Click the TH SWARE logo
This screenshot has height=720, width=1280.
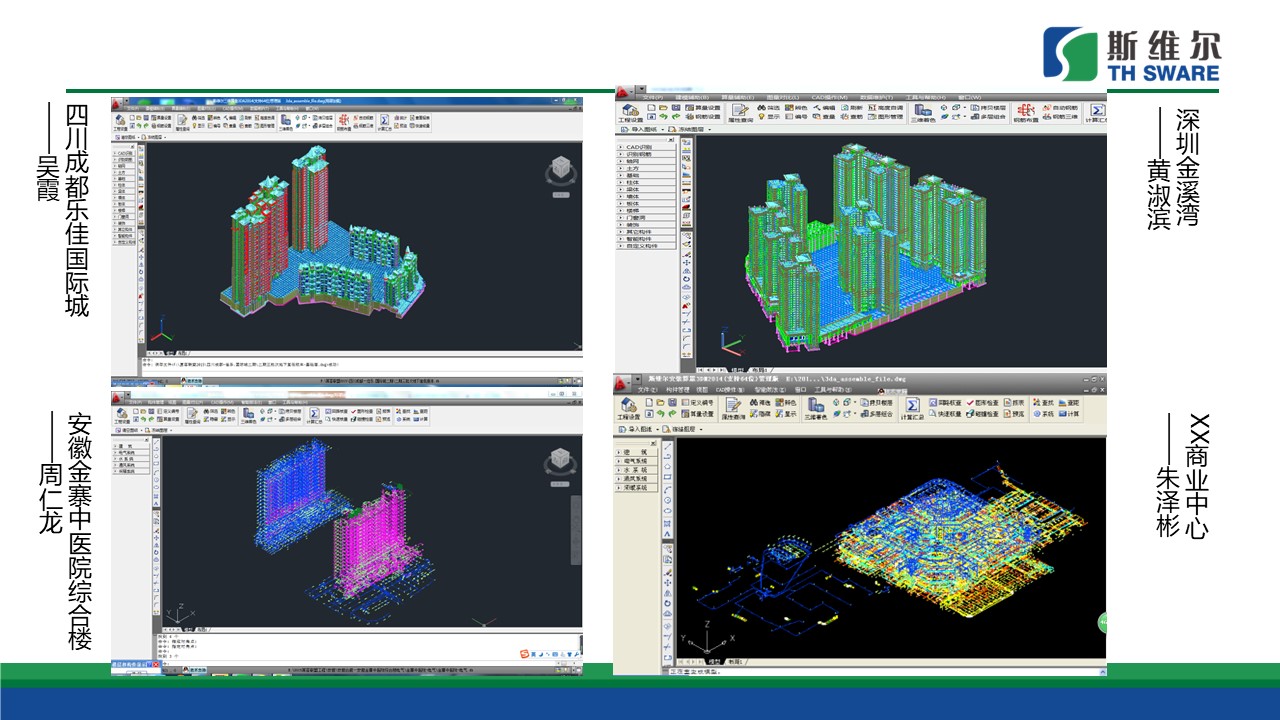point(1131,54)
